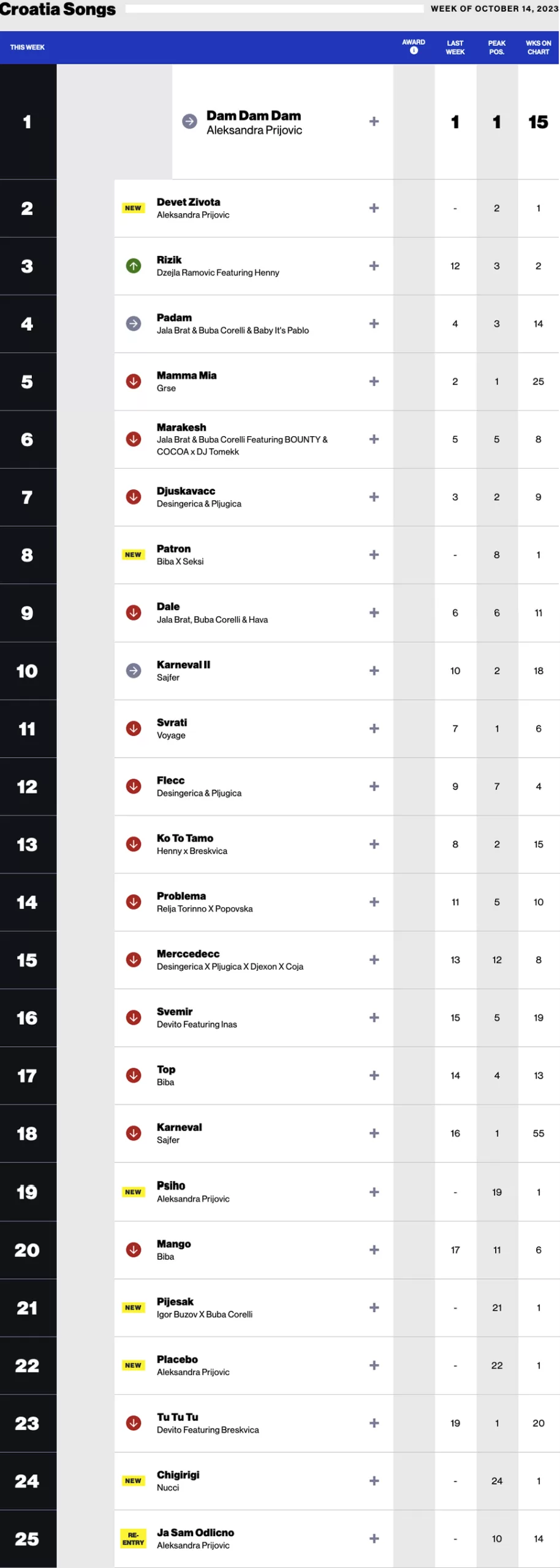Image resolution: width=560 pixels, height=1568 pixels.
Task: Open artist link Desingerica & Pljugica under Flecc
Action: point(199,793)
